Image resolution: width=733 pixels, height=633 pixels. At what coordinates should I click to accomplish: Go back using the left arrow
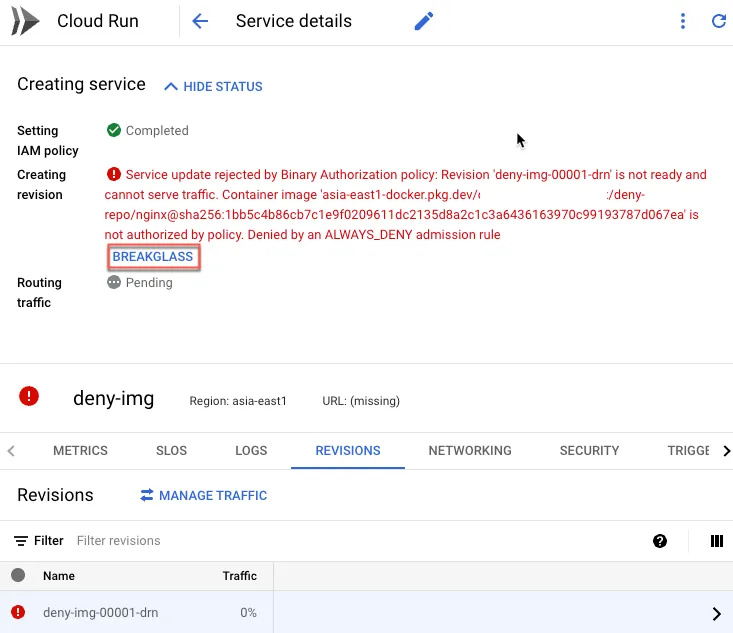[200, 21]
